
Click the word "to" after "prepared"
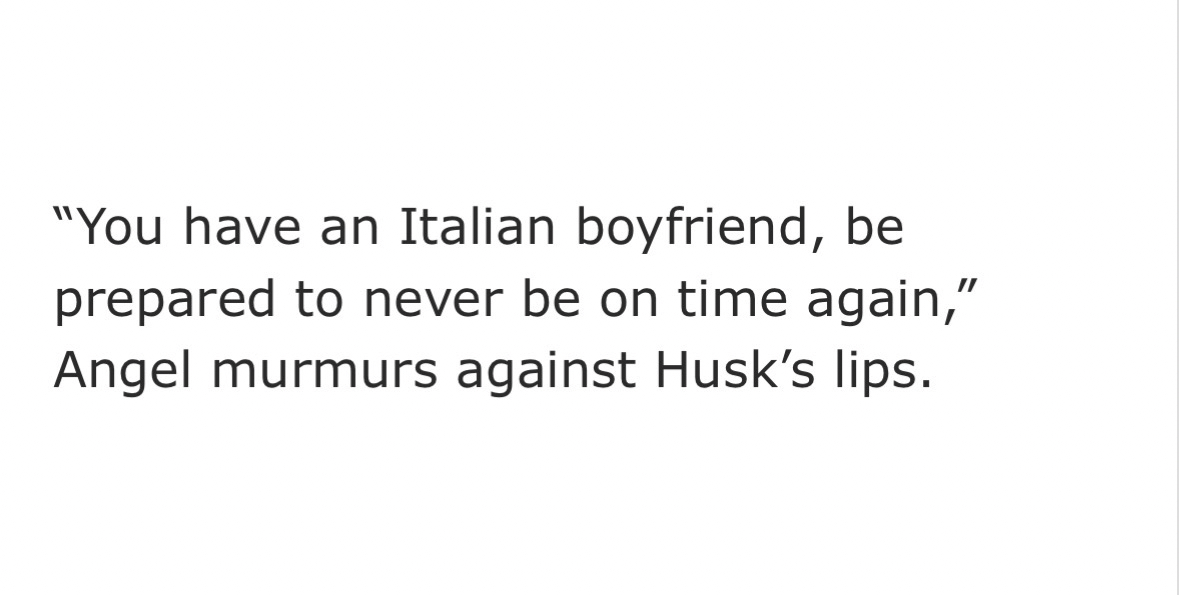pos(318,299)
